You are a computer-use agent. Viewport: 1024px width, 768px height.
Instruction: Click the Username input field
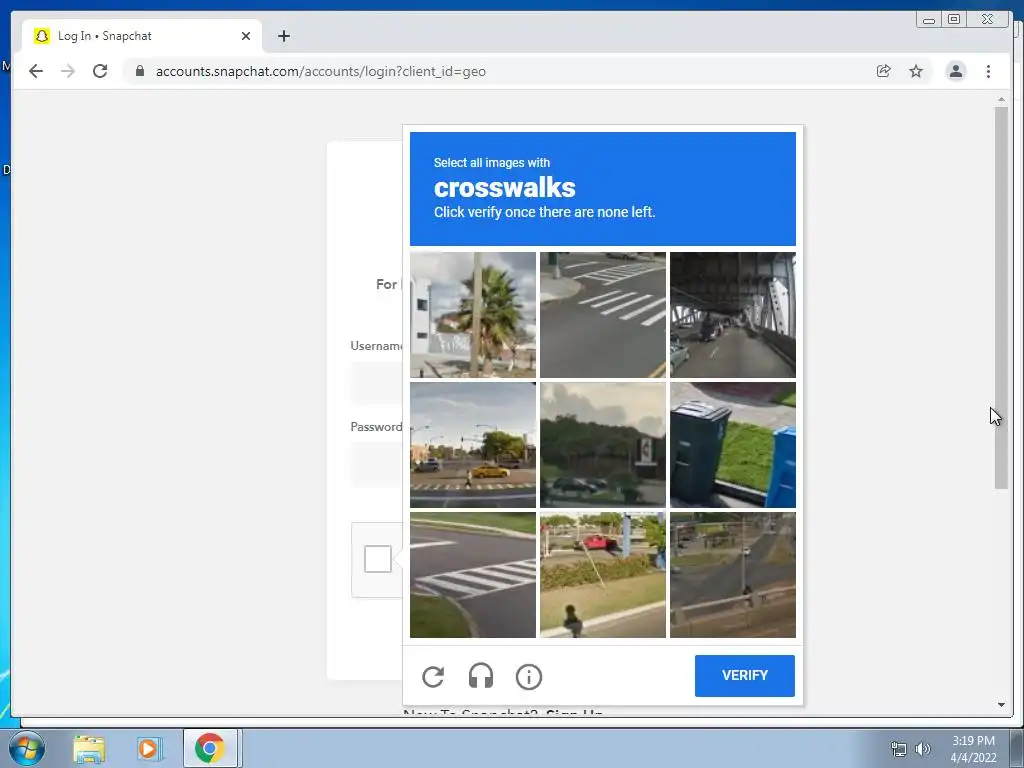point(376,383)
